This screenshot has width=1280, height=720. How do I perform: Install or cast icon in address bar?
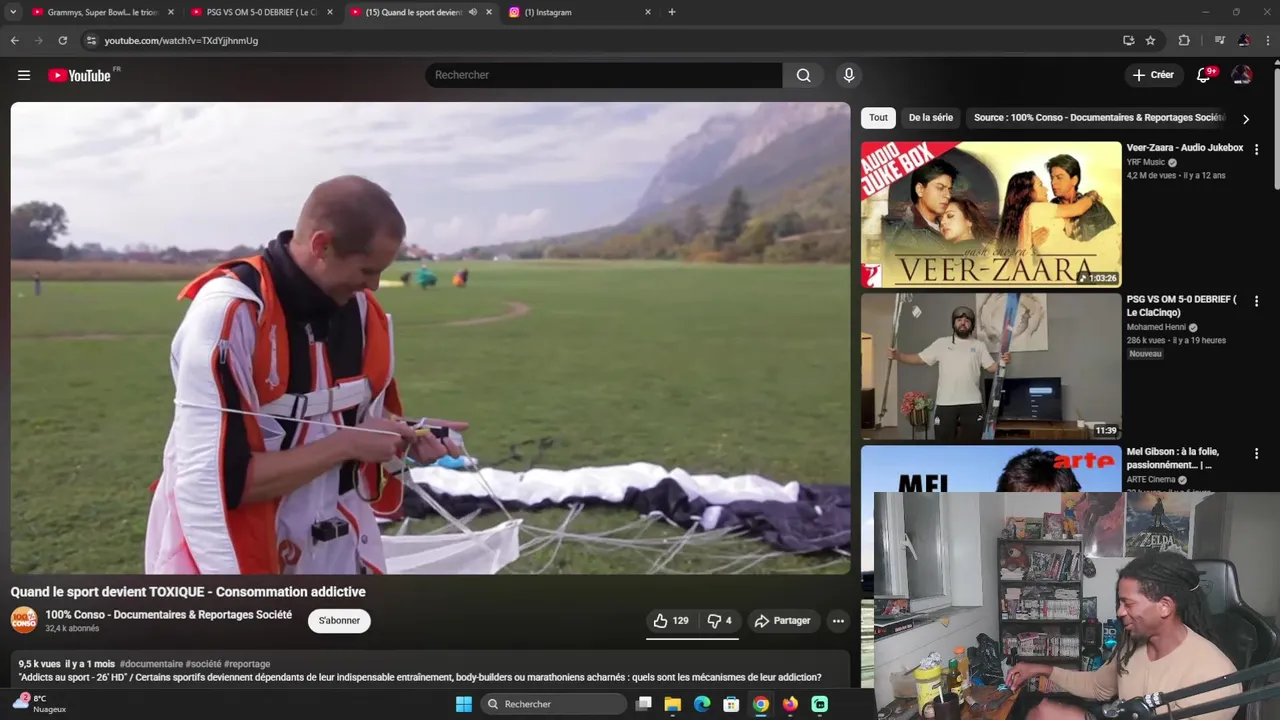[1128, 40]
